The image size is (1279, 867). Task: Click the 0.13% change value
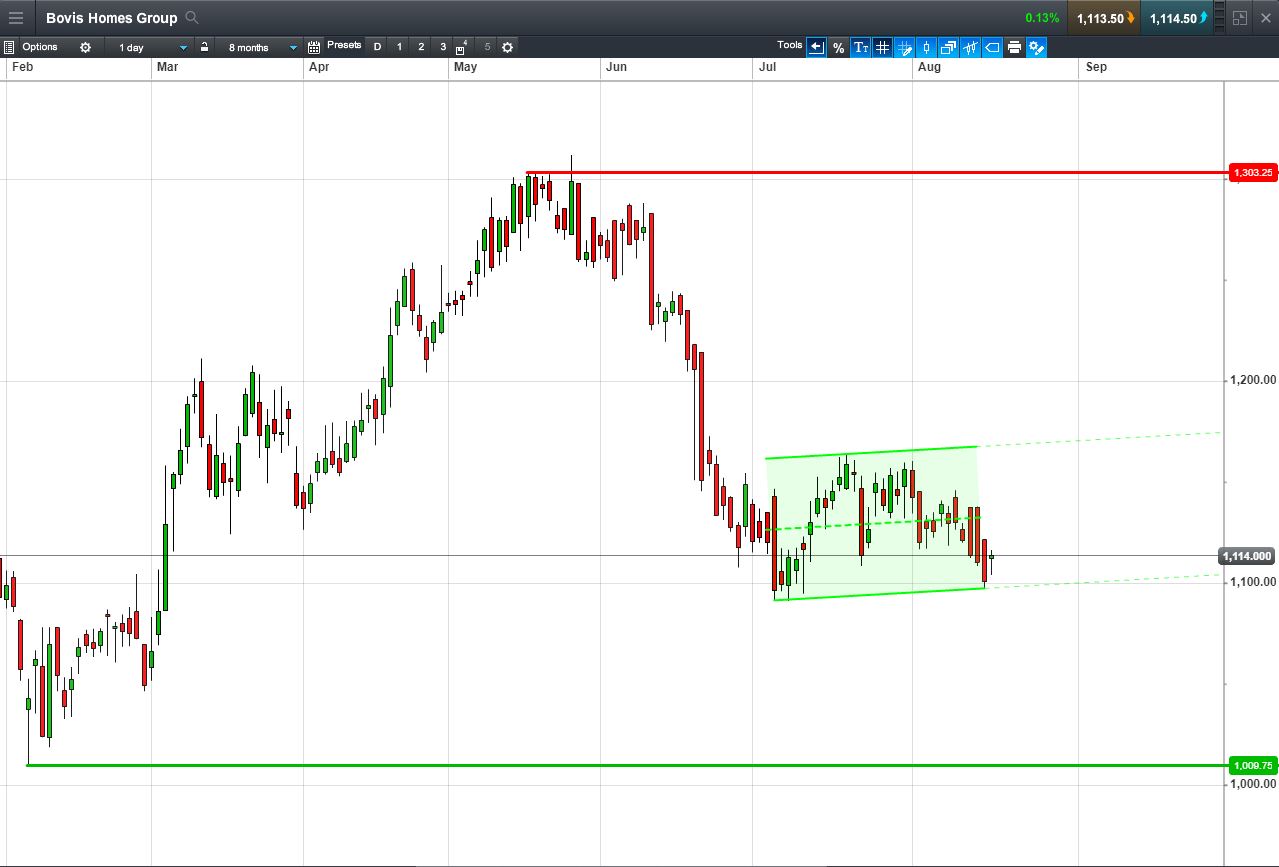tap(1042, 18)
